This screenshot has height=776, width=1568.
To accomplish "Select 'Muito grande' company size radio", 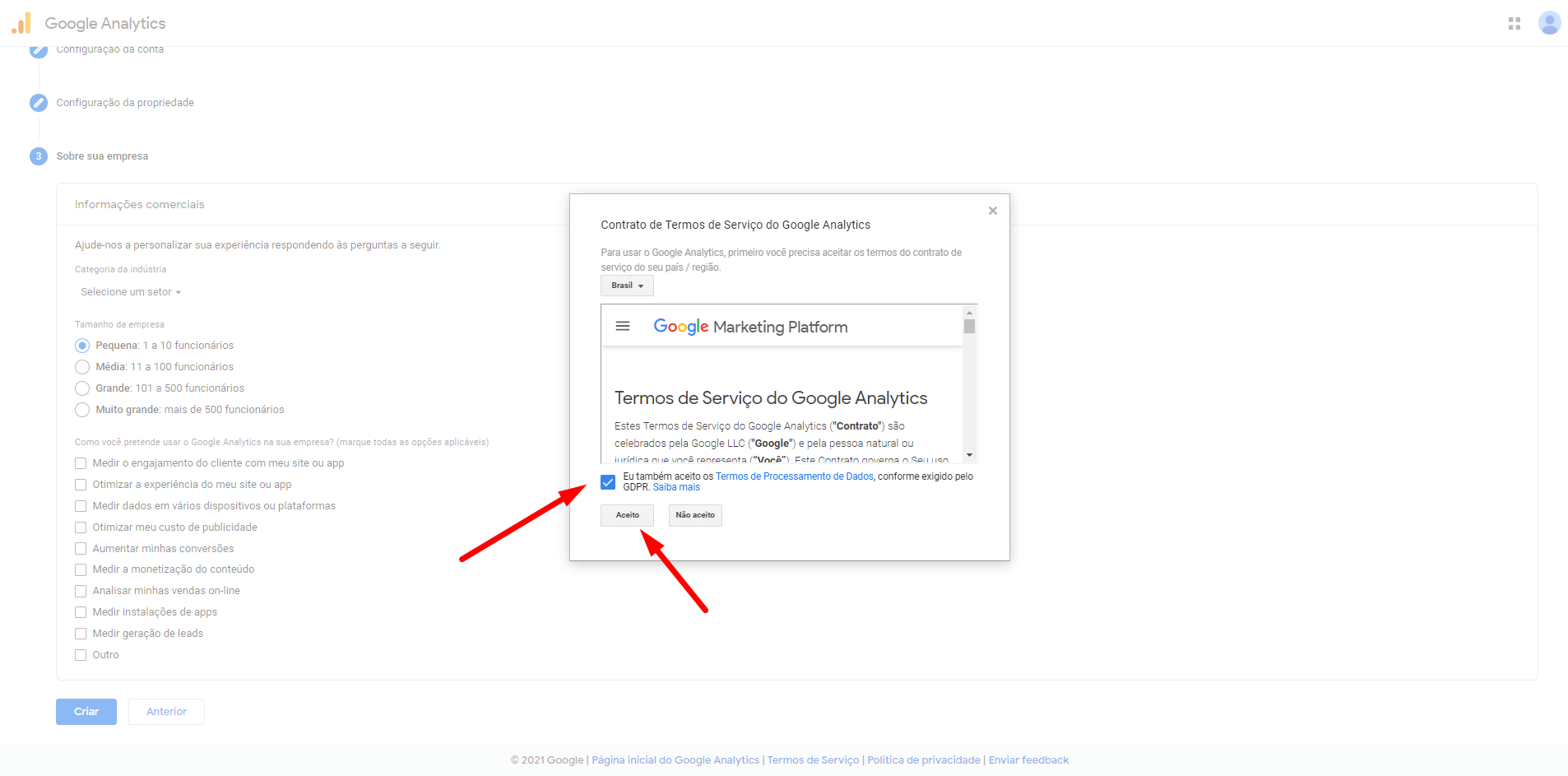I will (82, 410).
